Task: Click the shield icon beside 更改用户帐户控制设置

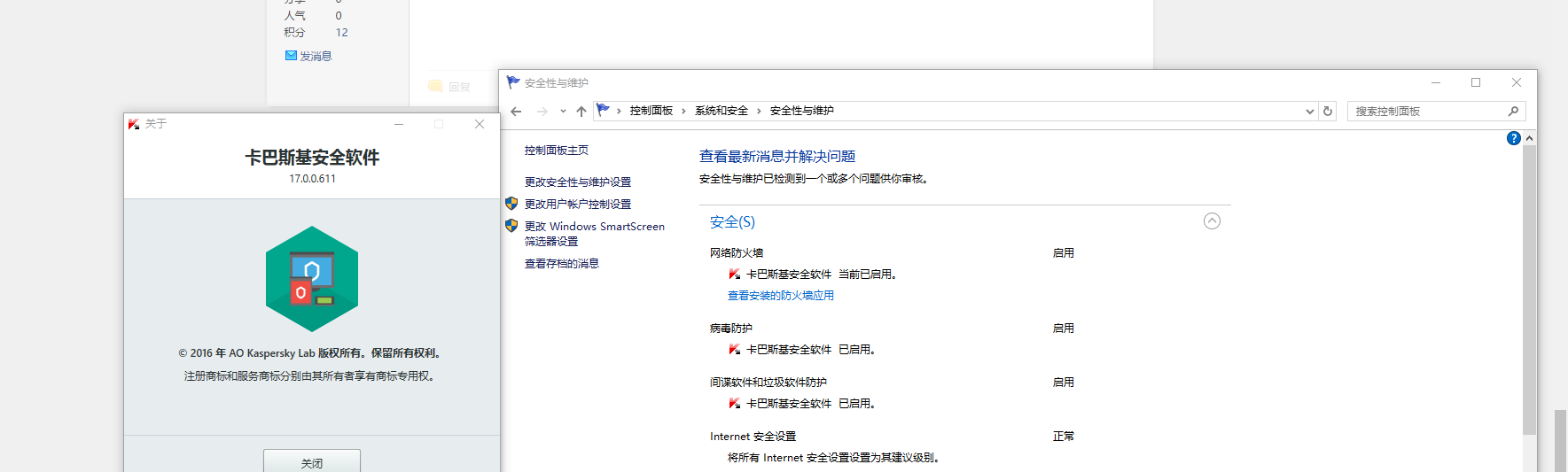Action: tap(511, 204)
